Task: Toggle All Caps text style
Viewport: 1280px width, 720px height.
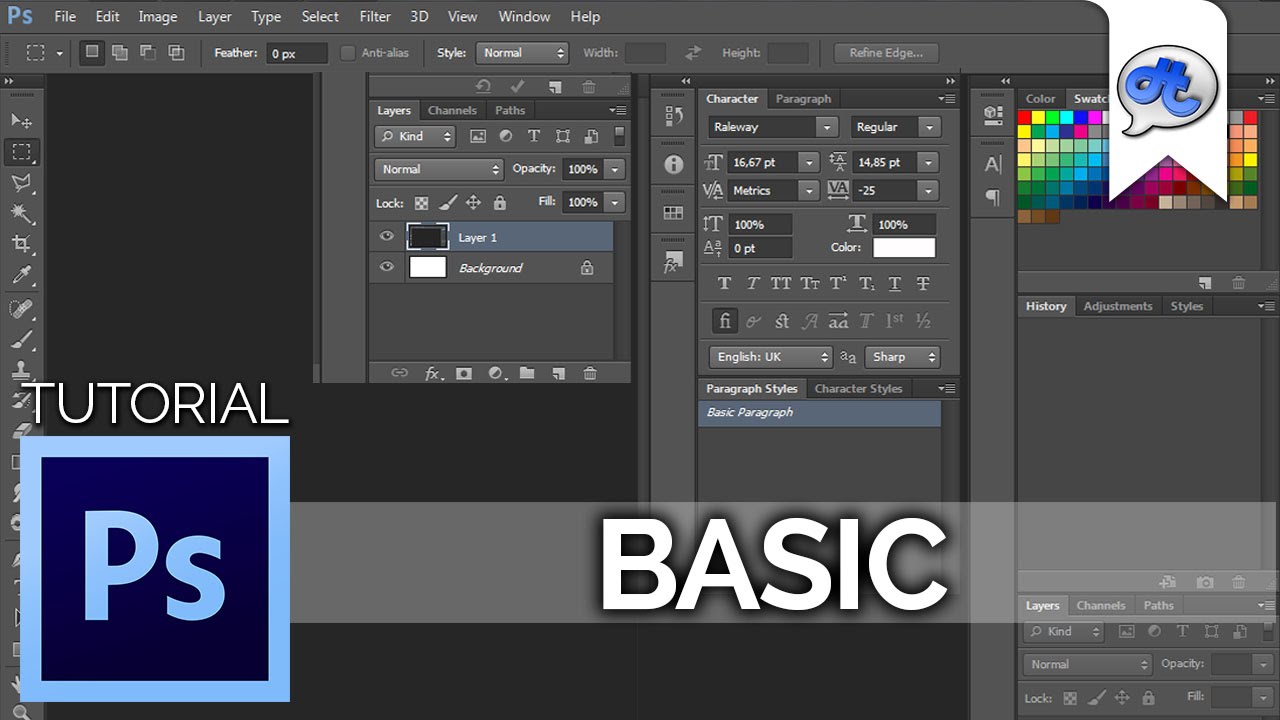Action: coord(781,284)
